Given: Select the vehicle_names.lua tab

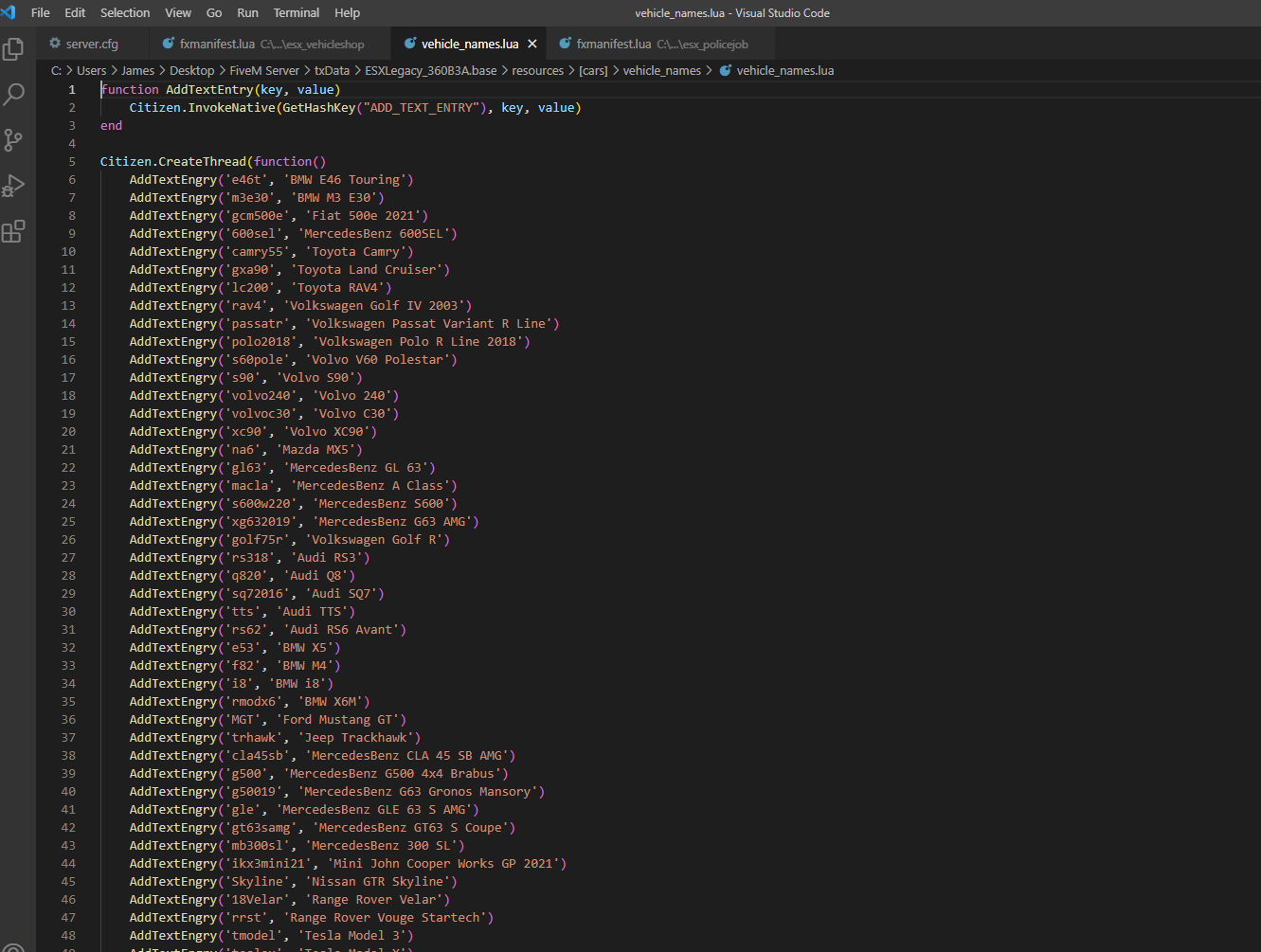Looking at the screenshot, I should click(x=470, y=44).
